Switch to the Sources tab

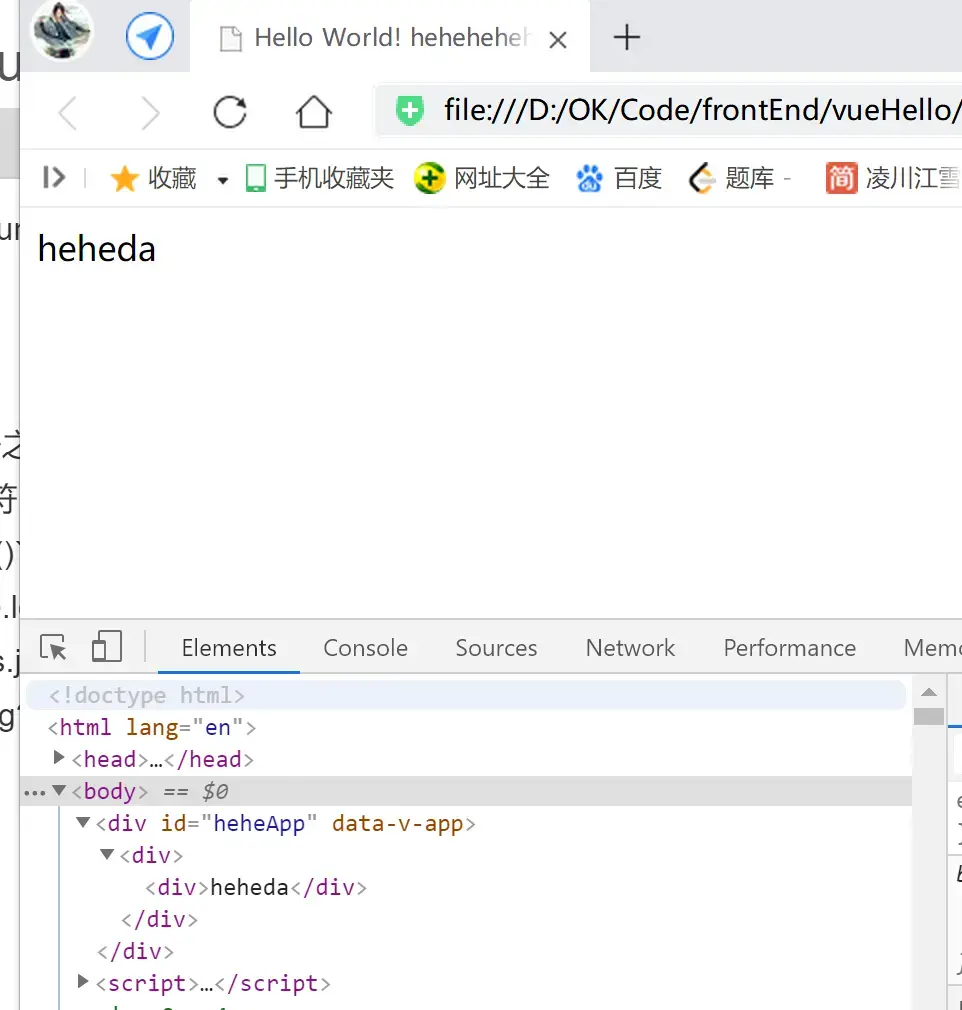(496, 648)
